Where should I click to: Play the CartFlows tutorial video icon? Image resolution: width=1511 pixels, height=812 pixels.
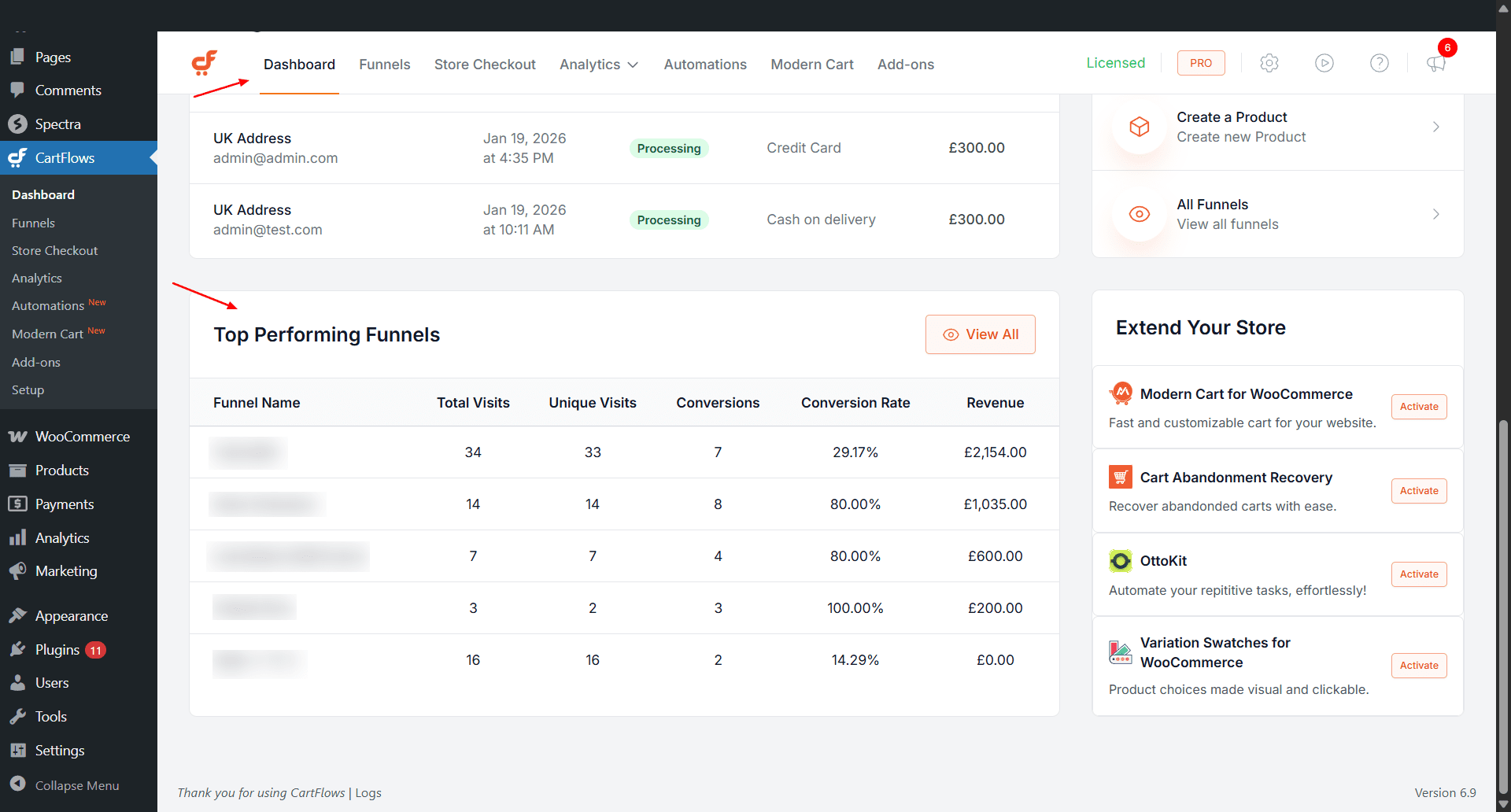[x=1324, y=63]
